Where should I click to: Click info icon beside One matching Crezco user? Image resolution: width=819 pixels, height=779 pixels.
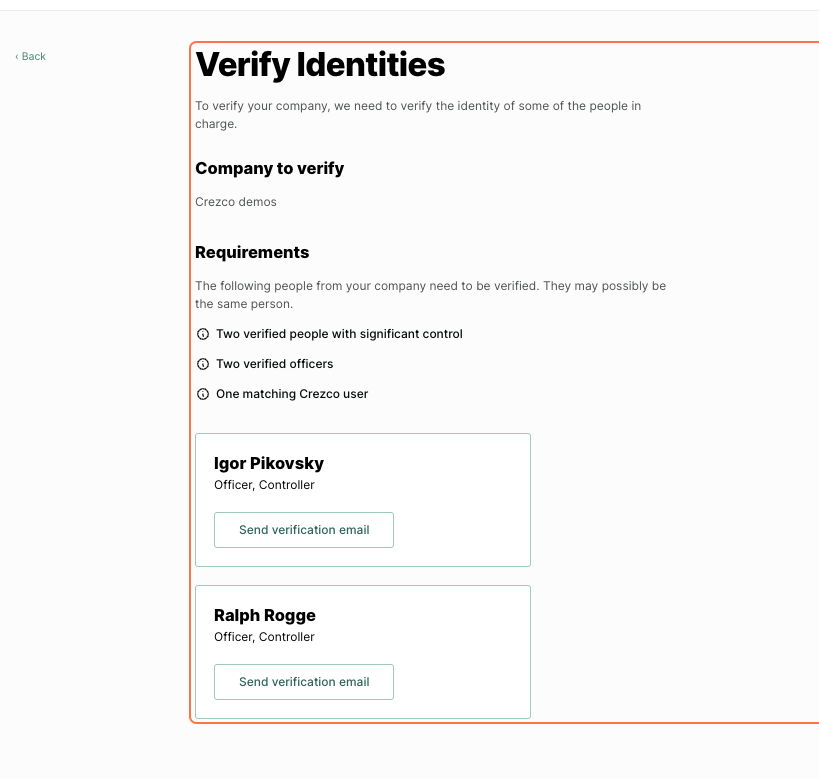203,394
